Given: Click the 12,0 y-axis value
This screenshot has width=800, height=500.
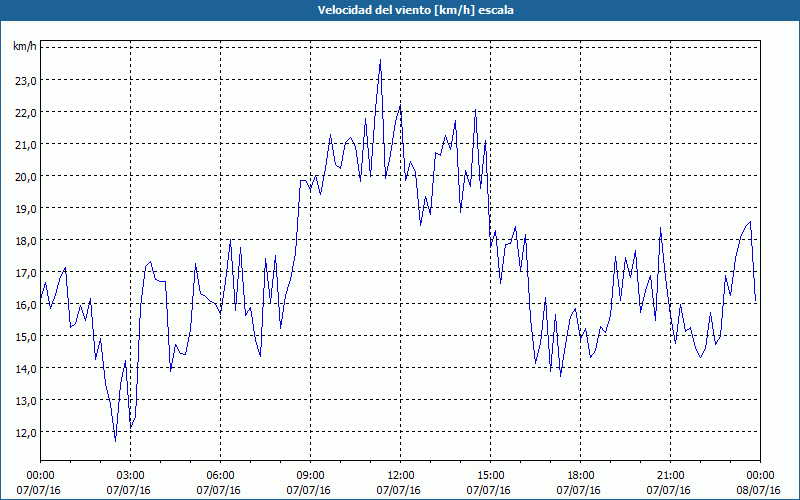Looking at the screenshot, I should [x=26, y=433].
